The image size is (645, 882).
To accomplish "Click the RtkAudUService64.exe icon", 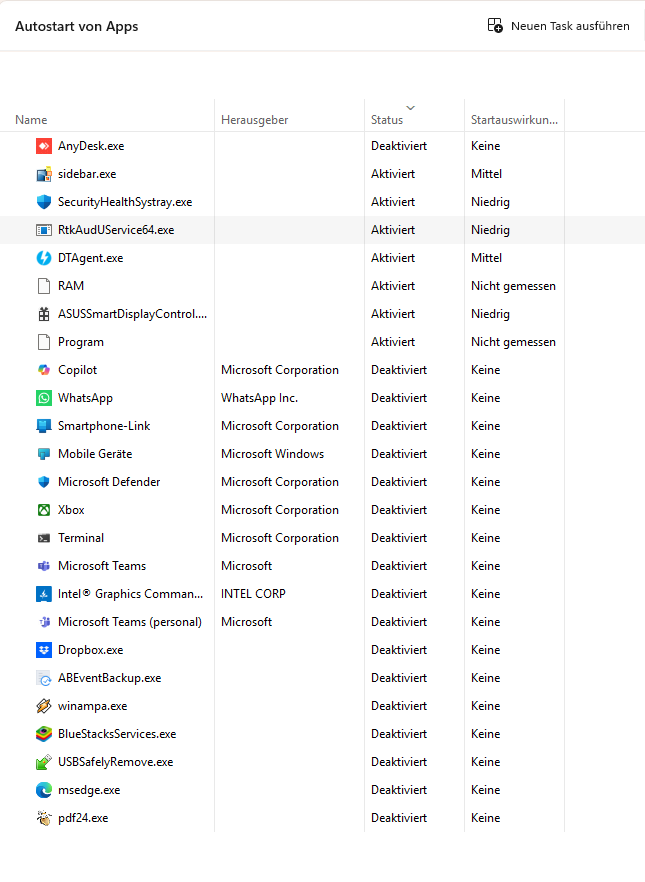I will click(x=44, y=230).
